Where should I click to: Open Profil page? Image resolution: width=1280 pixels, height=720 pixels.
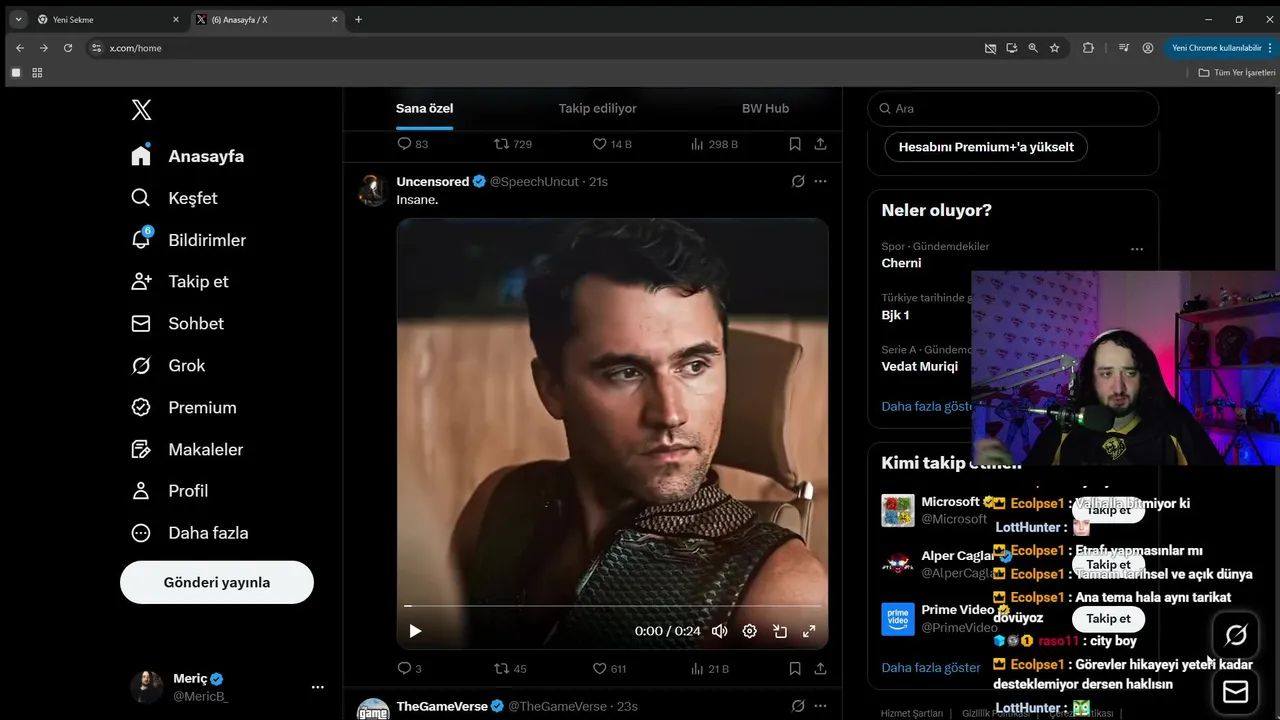click(170, 490)
